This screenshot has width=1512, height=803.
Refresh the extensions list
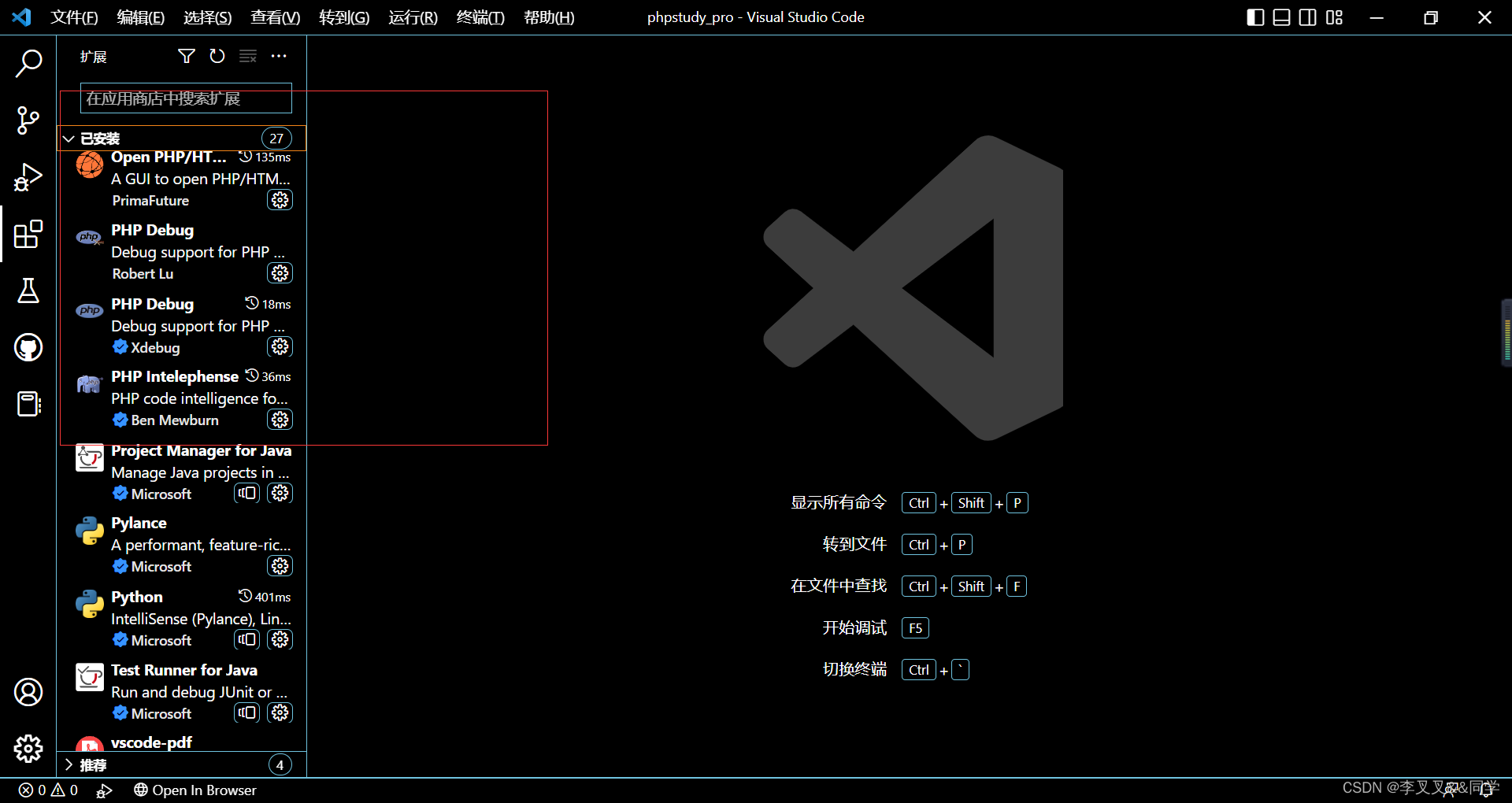point(217,56)
